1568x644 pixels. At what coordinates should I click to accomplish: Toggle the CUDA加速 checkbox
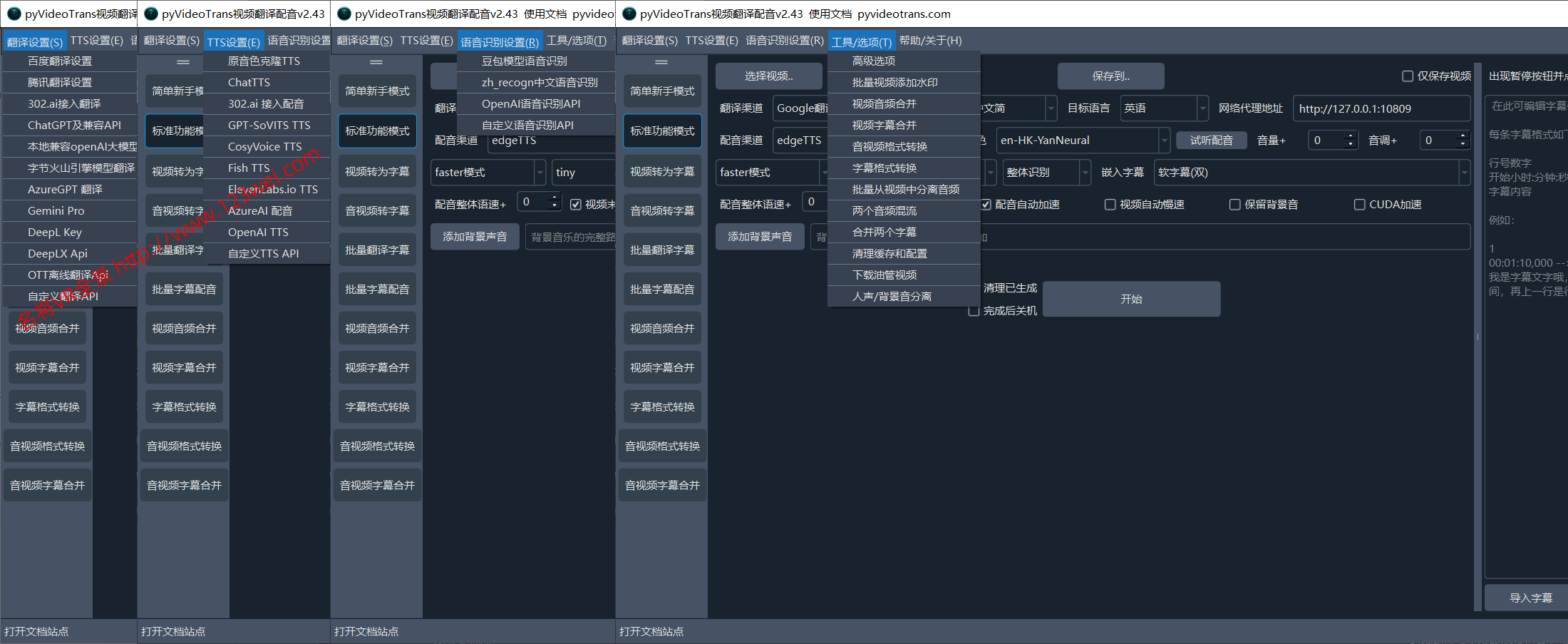(x=1359, y=205)
